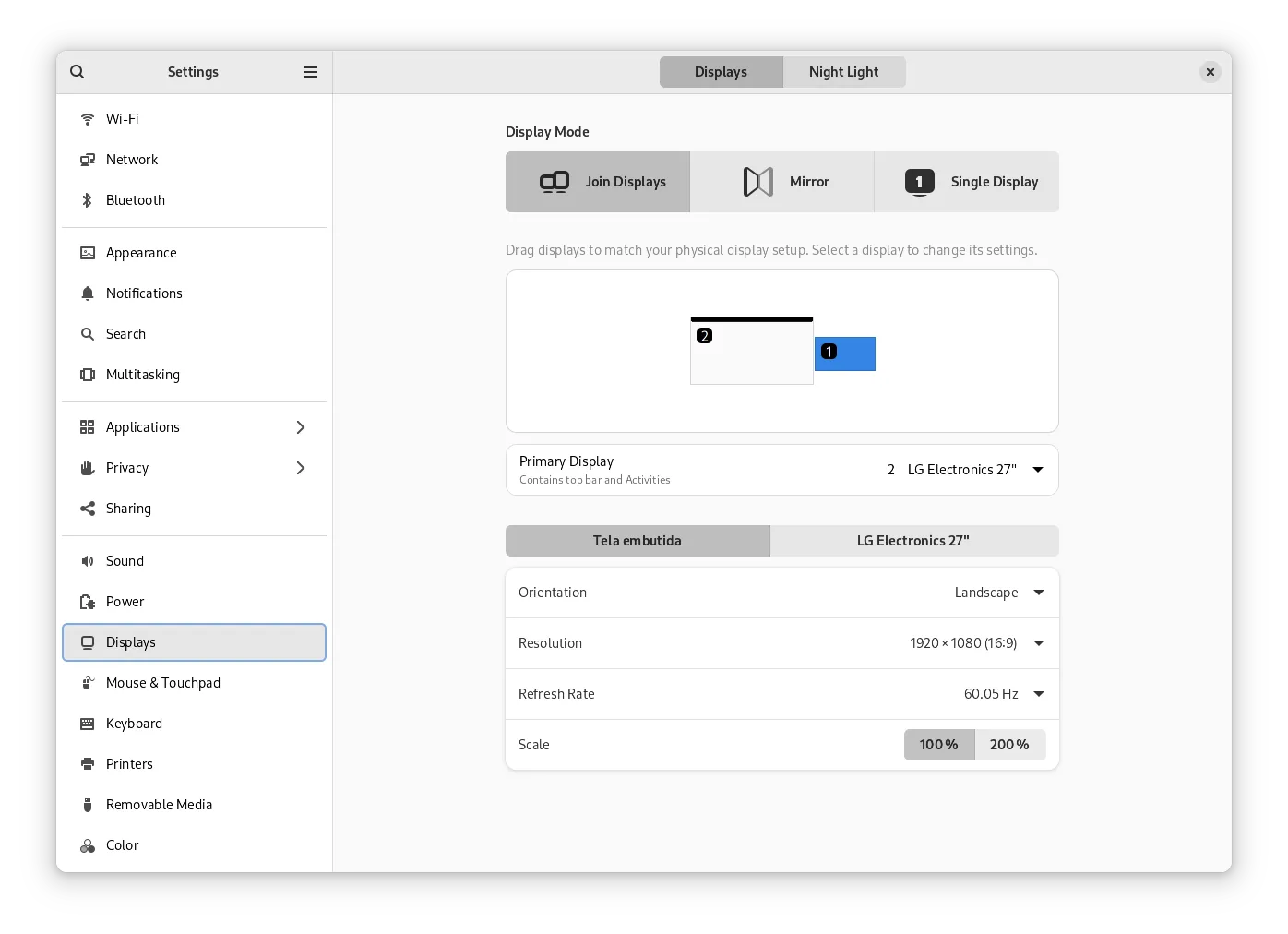Go to Keyboard settings
This screenshot has width=1288, height=934.
[x=135, y=724]
